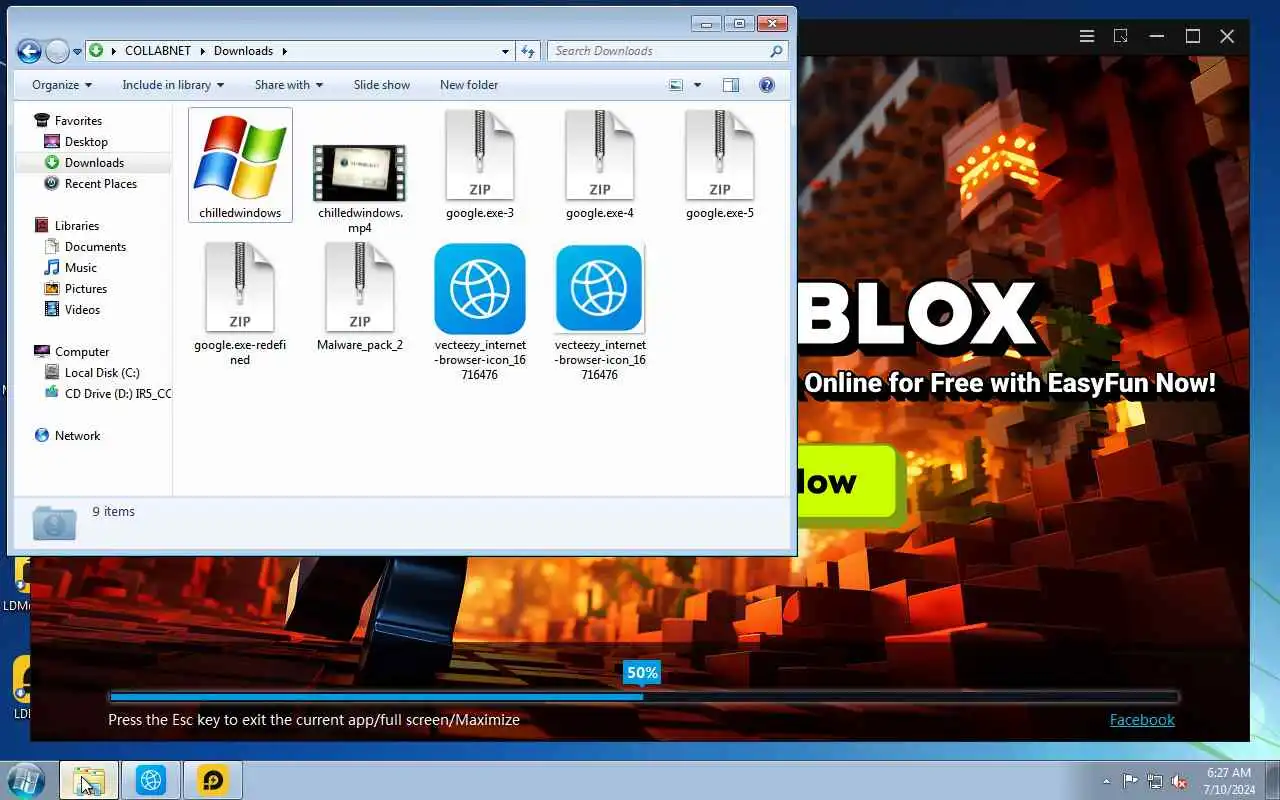Select the google.exe-redefined ZIP file
This screenshot has width=1280, height=800.
pos(240,304)
